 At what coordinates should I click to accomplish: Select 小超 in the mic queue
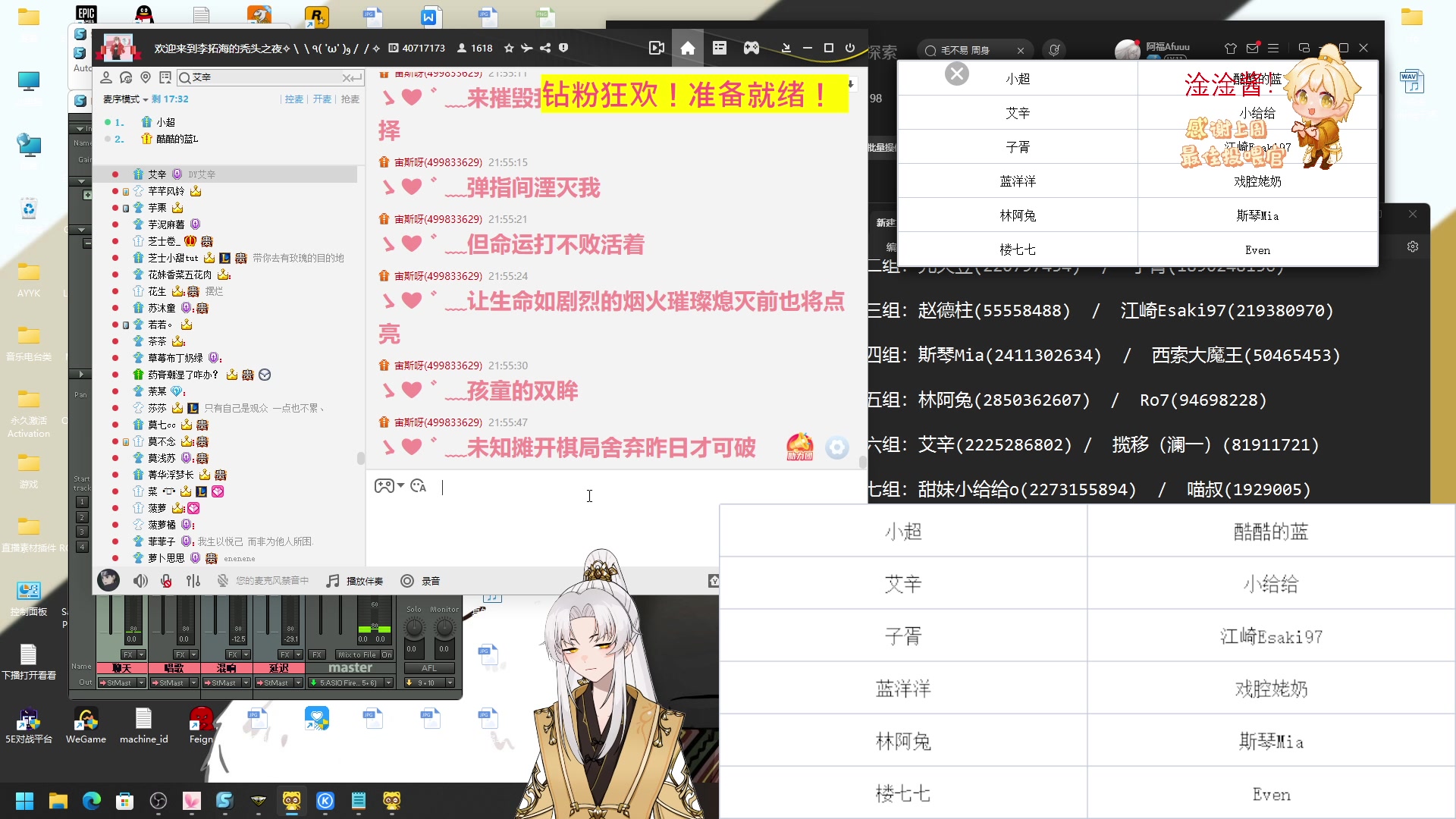coord(165,122)
